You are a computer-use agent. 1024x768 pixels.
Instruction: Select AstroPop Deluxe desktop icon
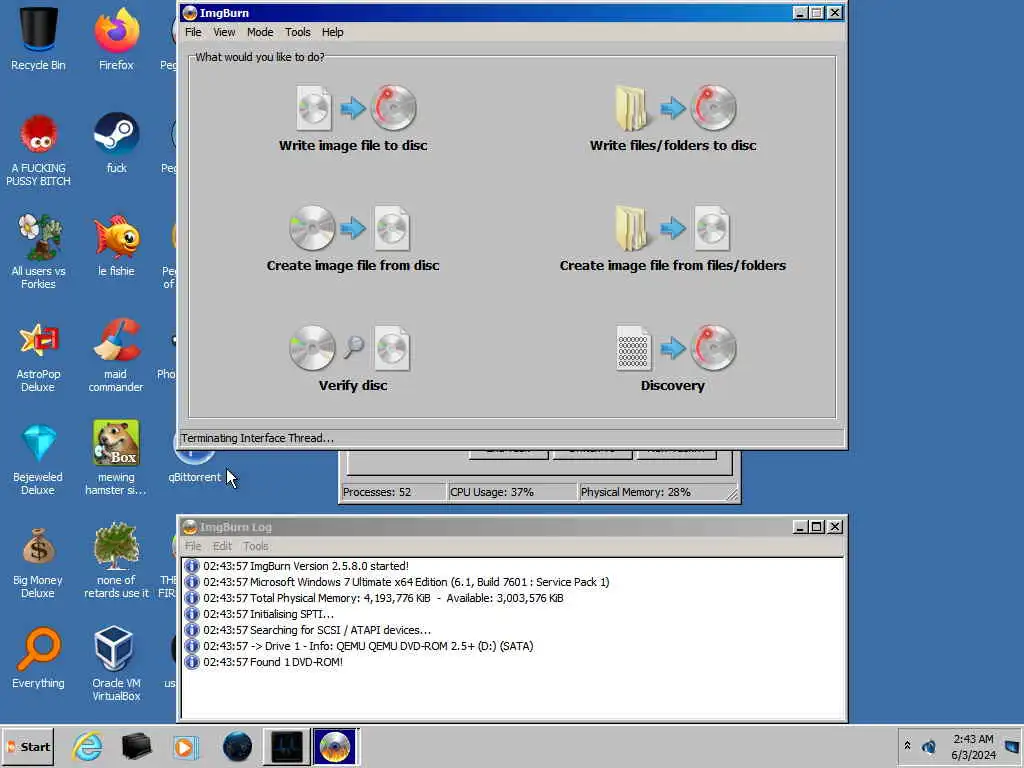[38, 355]
